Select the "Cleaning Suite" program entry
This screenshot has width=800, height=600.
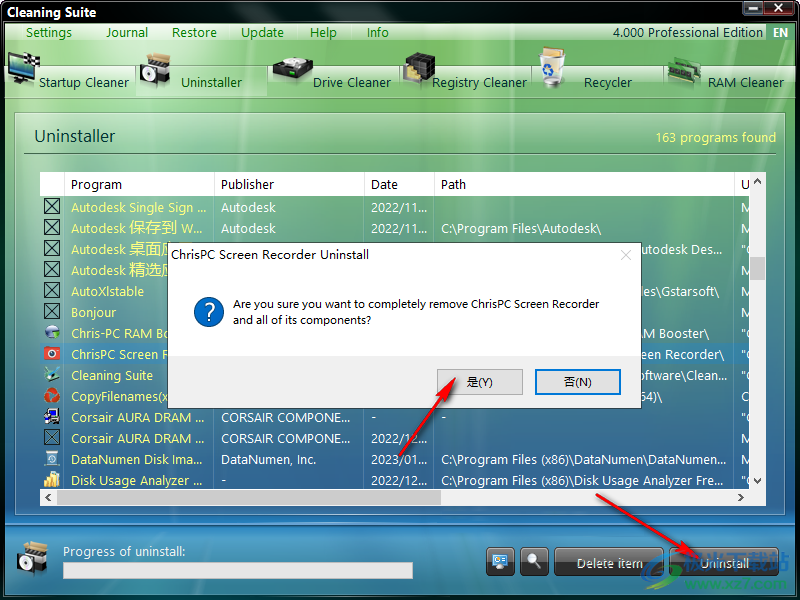click(112, 376)
